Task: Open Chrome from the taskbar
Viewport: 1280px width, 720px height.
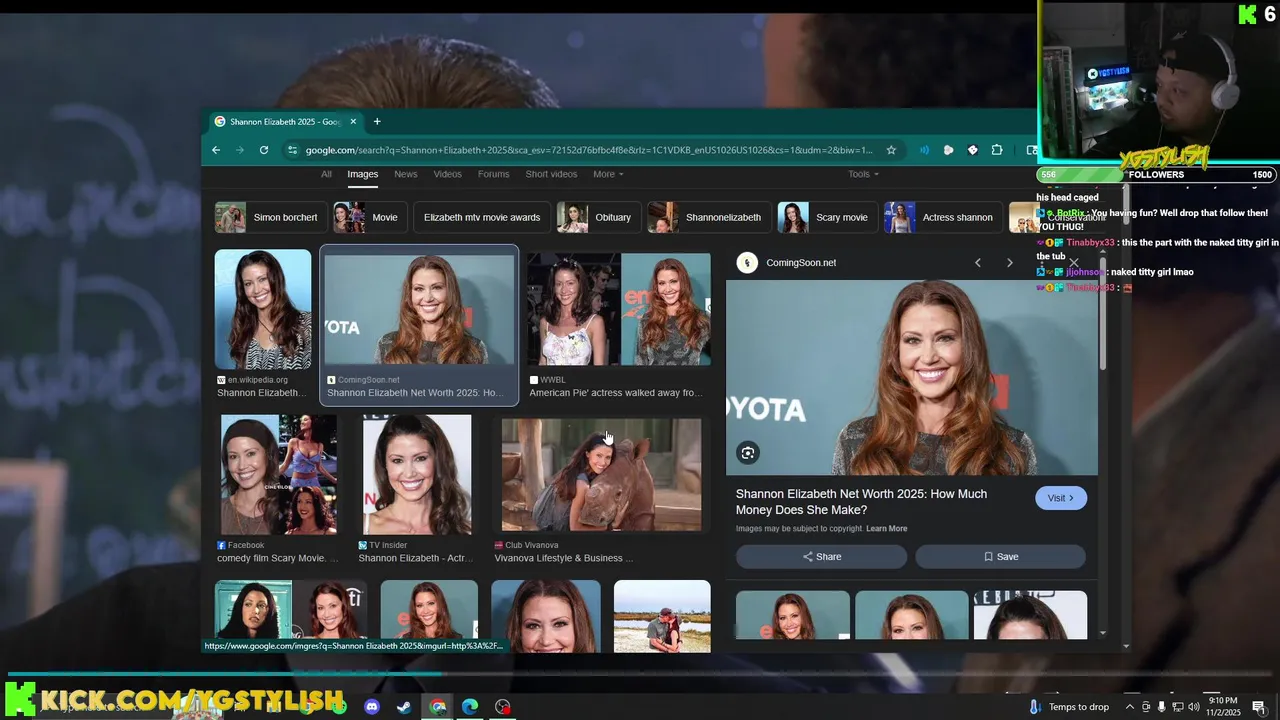Action: click(438, 707)
